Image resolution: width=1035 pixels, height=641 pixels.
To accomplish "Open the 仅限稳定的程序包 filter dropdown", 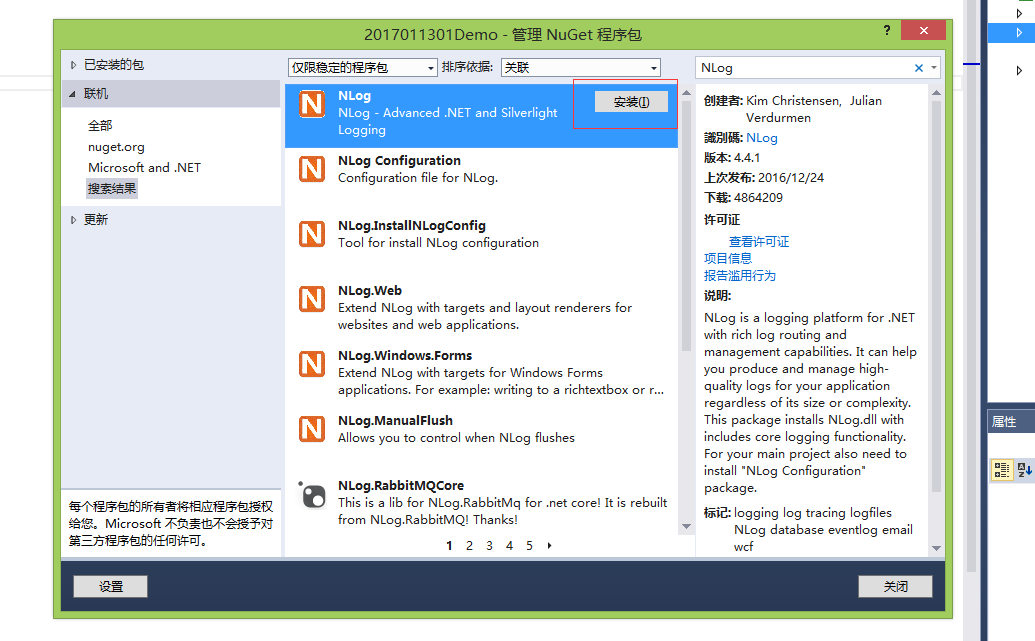I will coord(362,67).
